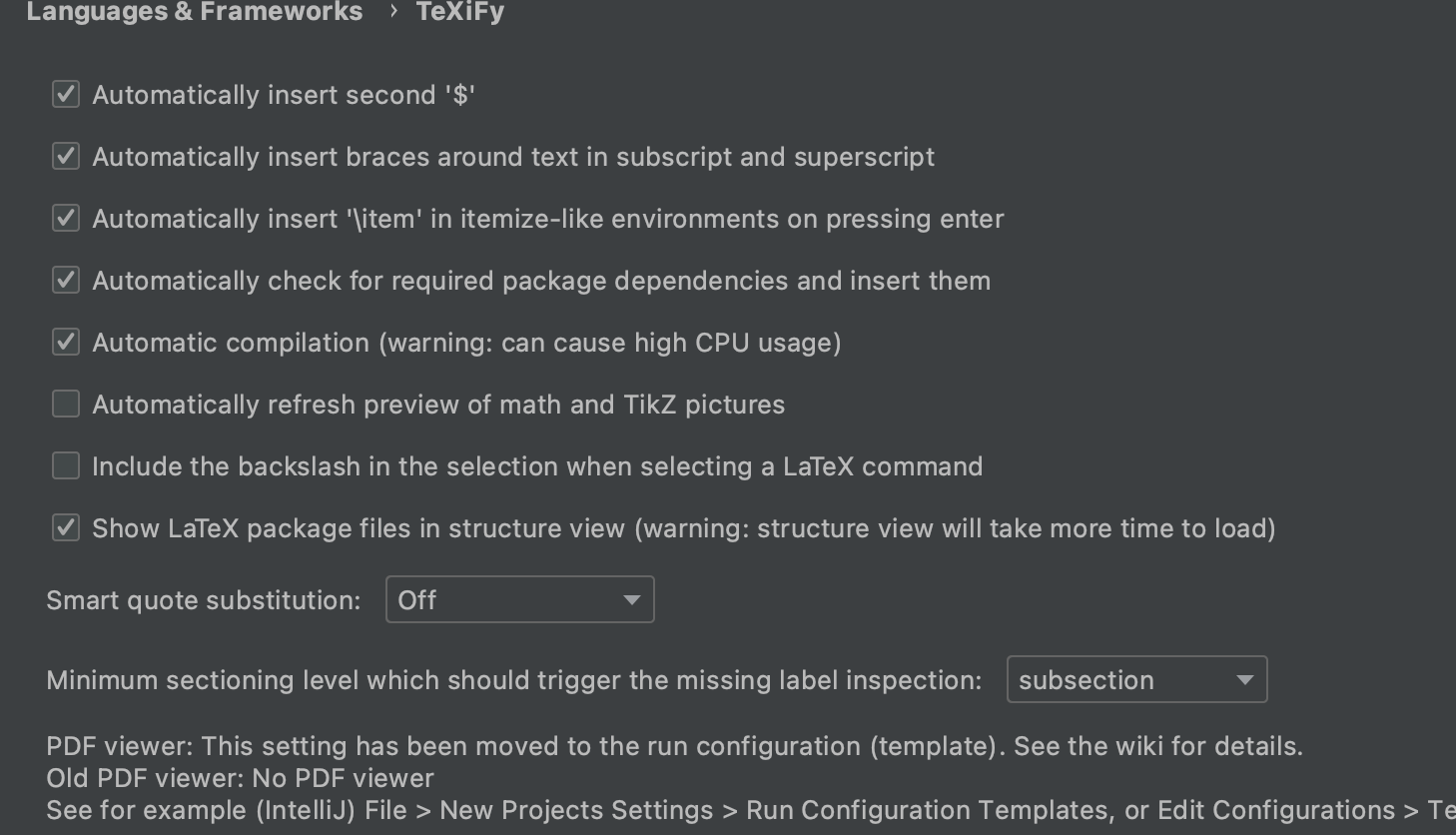
Task: Click the breadcrumb separator chevron
Action: [391, 12]
